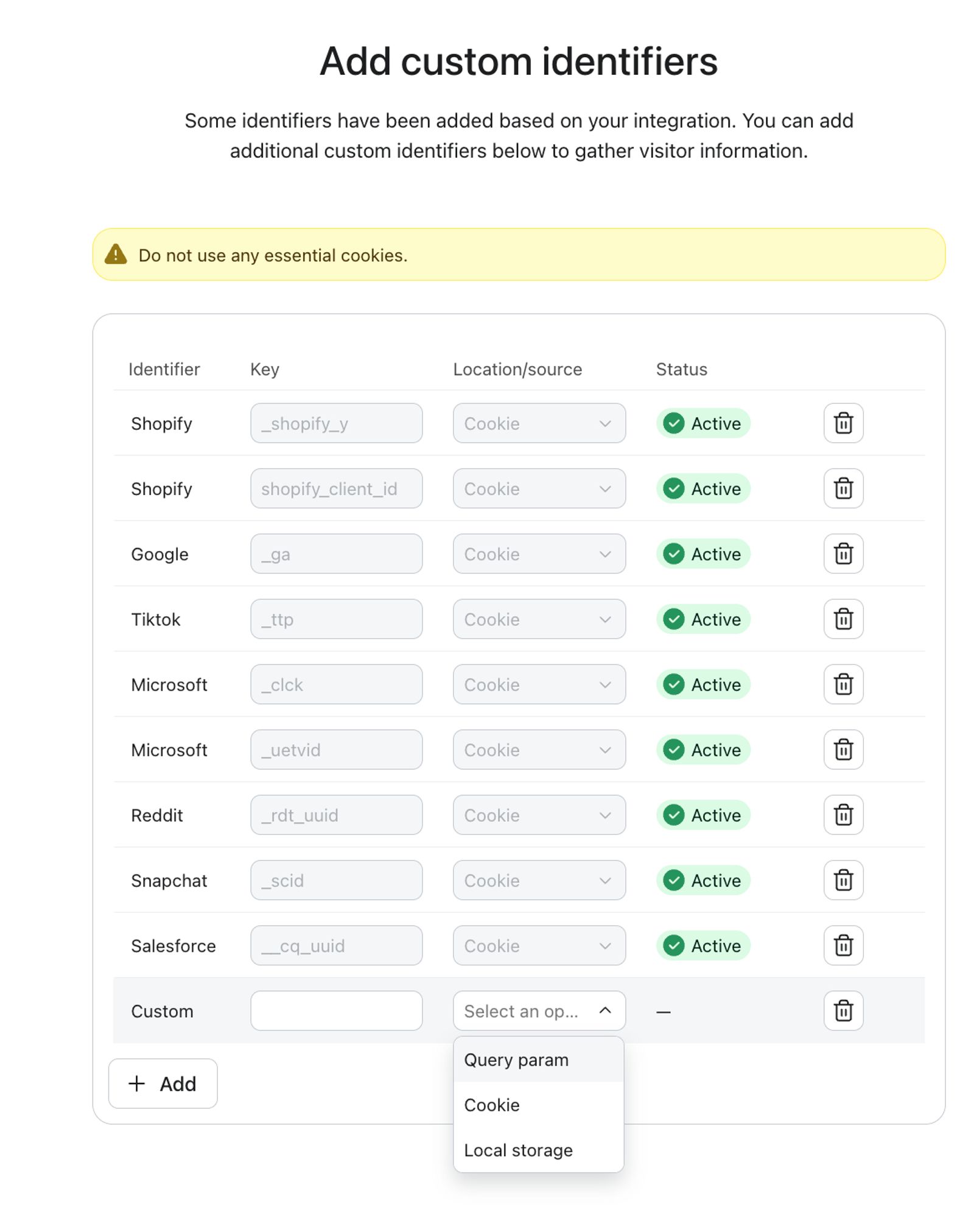The width and height of the screenshot is (974, 1232).
Task: Open location dropdown for _uetvid
Action: tap(539, 749)
